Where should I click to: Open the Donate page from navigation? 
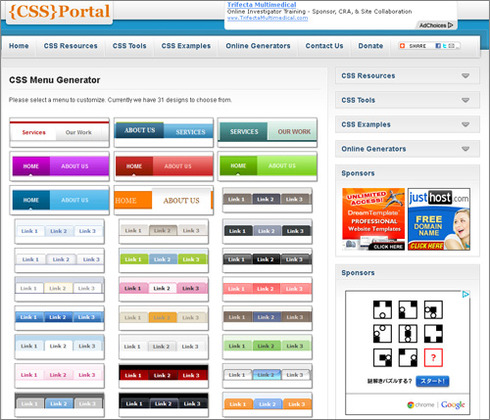(371, 46)
